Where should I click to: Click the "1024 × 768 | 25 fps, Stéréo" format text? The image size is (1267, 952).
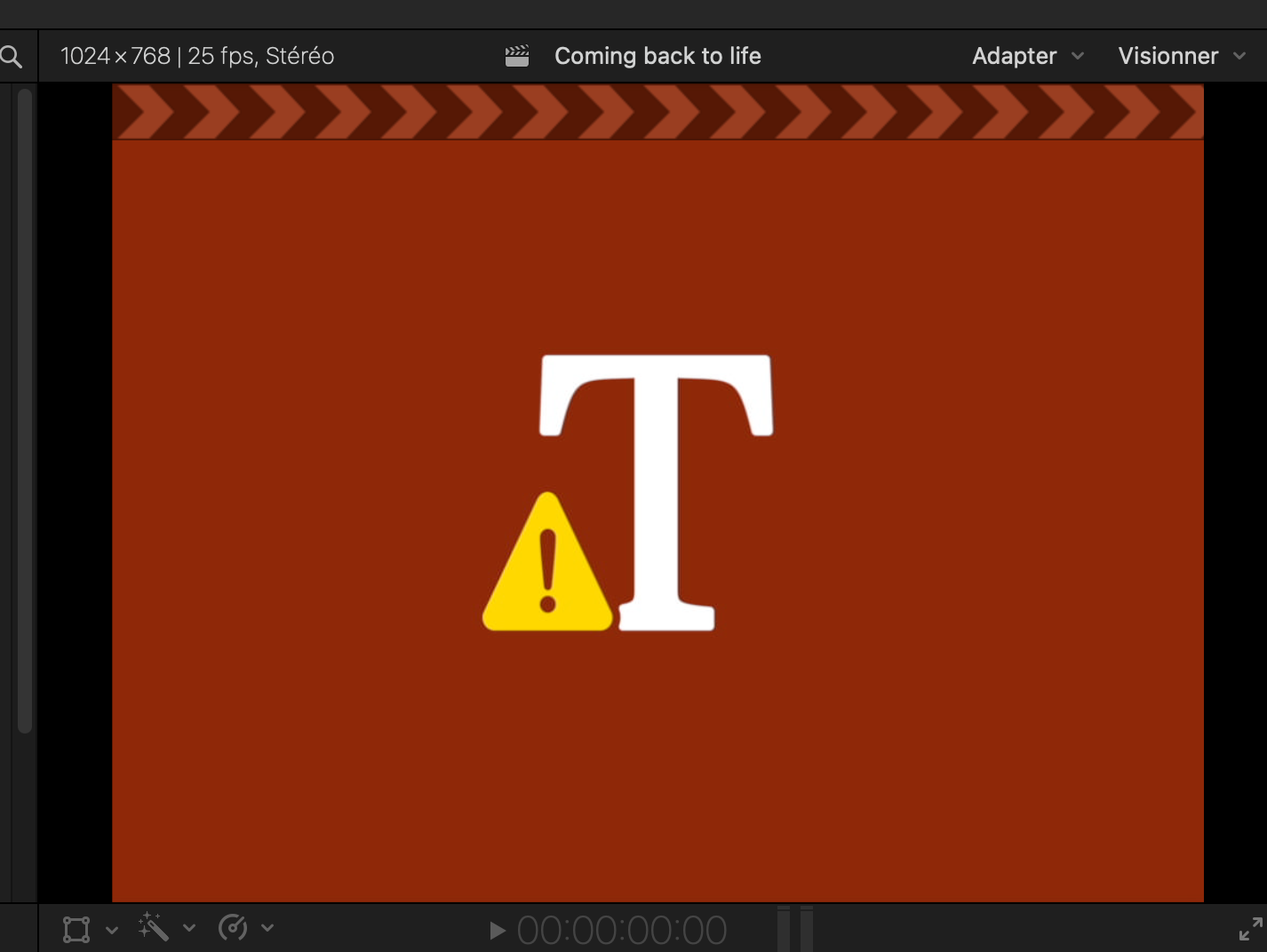(197, 56)
